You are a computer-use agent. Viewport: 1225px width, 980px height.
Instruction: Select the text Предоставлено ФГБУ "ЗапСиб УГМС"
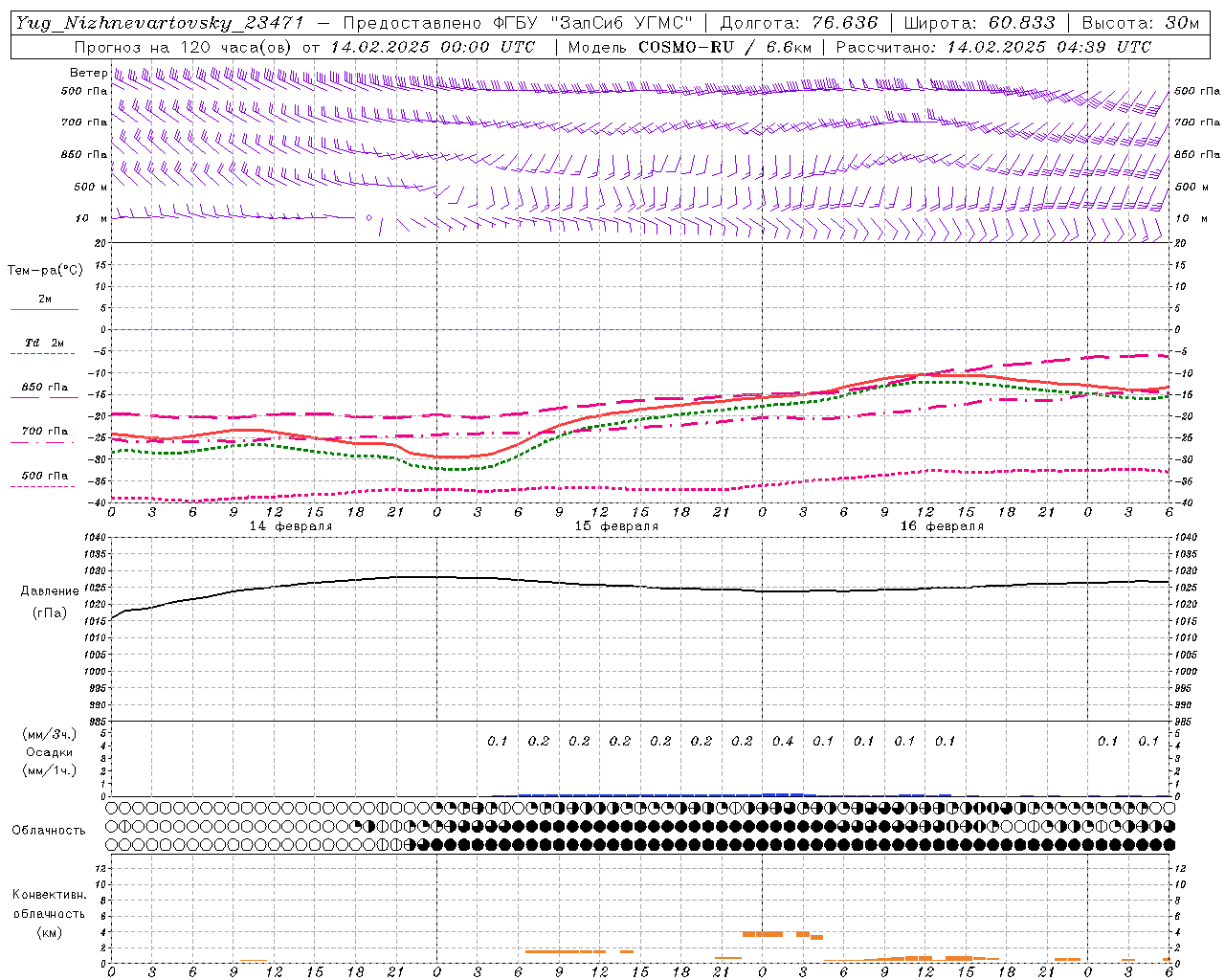(x=518, y=23)
